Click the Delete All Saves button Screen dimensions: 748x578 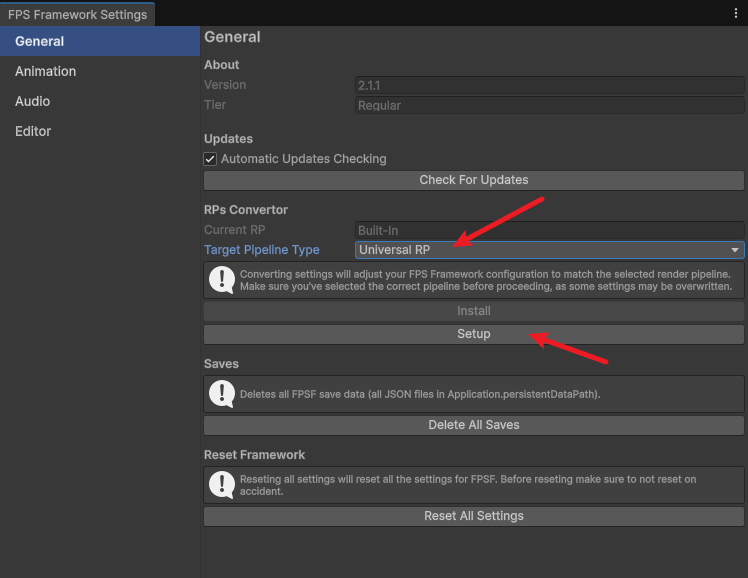(x=474, y=425)
